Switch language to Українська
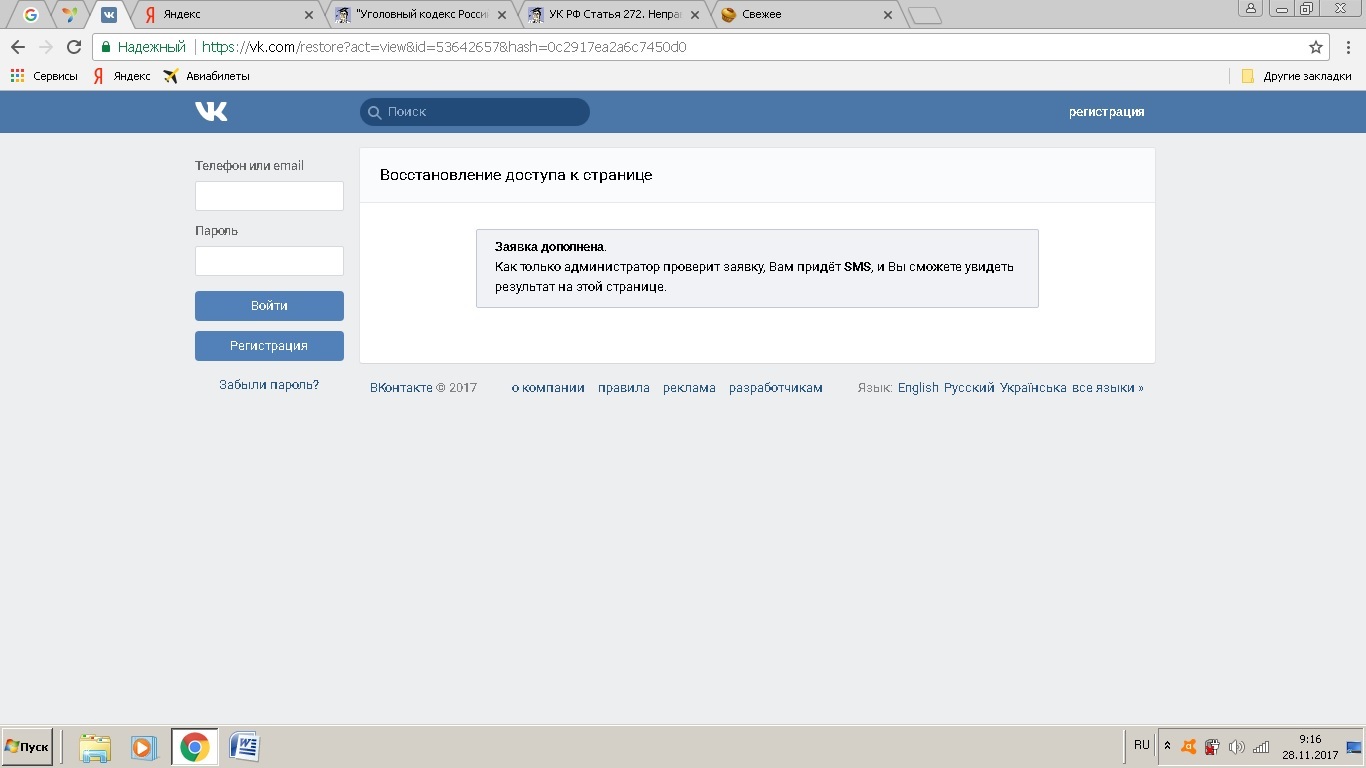The image size is (1366, 768). (1033, 388)
